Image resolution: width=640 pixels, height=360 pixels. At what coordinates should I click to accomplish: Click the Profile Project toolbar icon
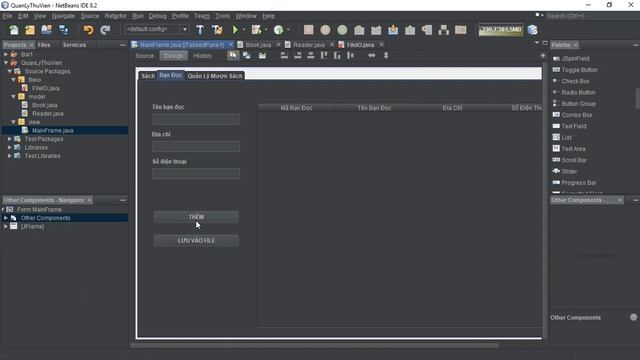point(278,30)
